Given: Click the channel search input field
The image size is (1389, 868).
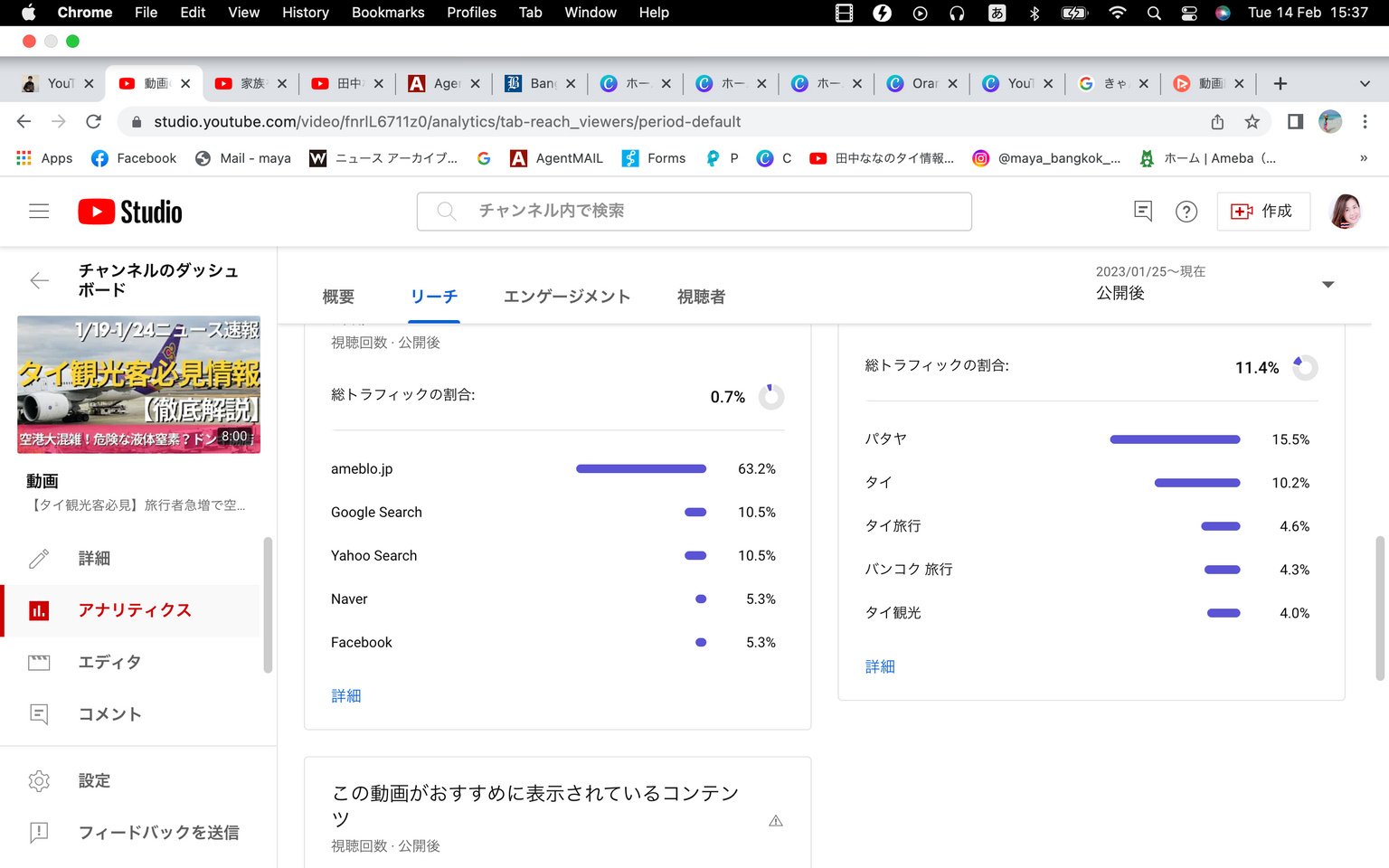Looking at the screenshot, I should point(694,212).
